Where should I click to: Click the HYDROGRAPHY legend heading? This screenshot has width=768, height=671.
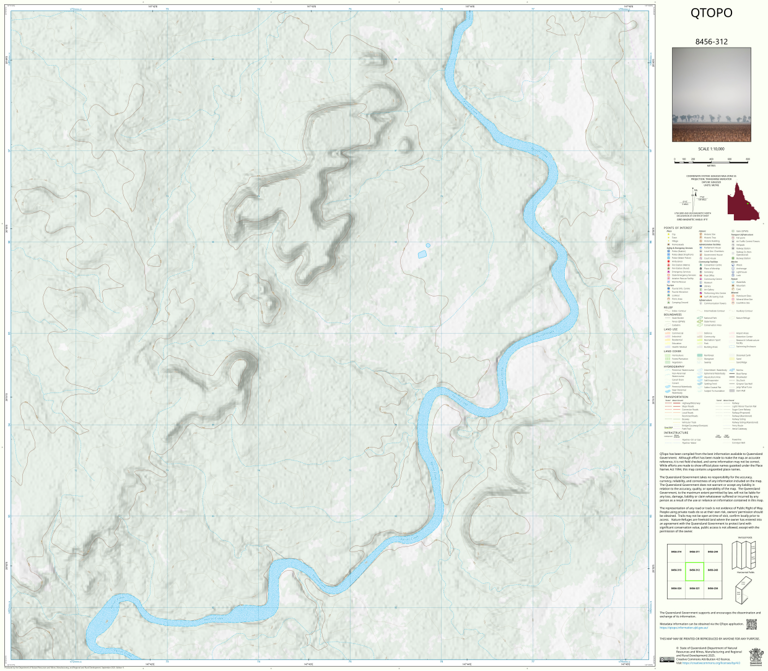coord(674,366)
